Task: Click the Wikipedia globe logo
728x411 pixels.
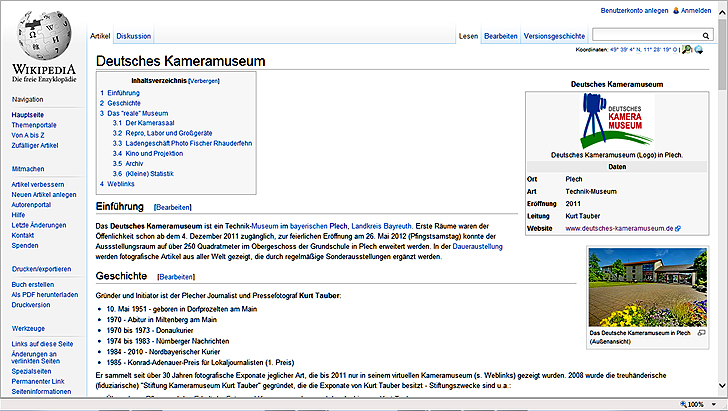Action: (44, 36)
